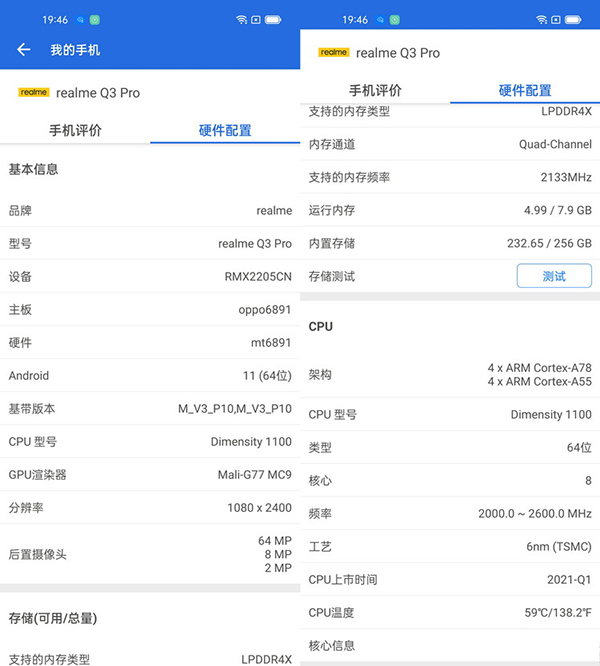Tap the realme logo badge in the right screen

(x=333, y=52)
